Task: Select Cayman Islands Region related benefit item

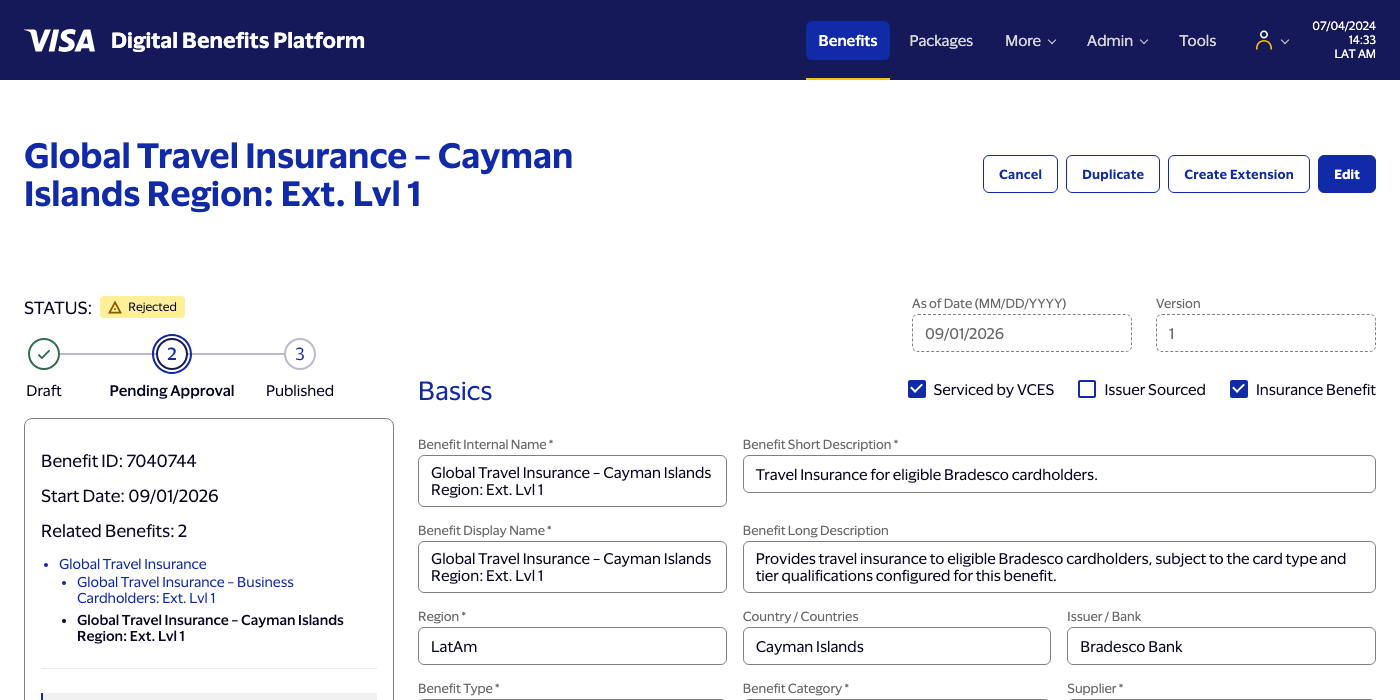Action: pos(210,628)
